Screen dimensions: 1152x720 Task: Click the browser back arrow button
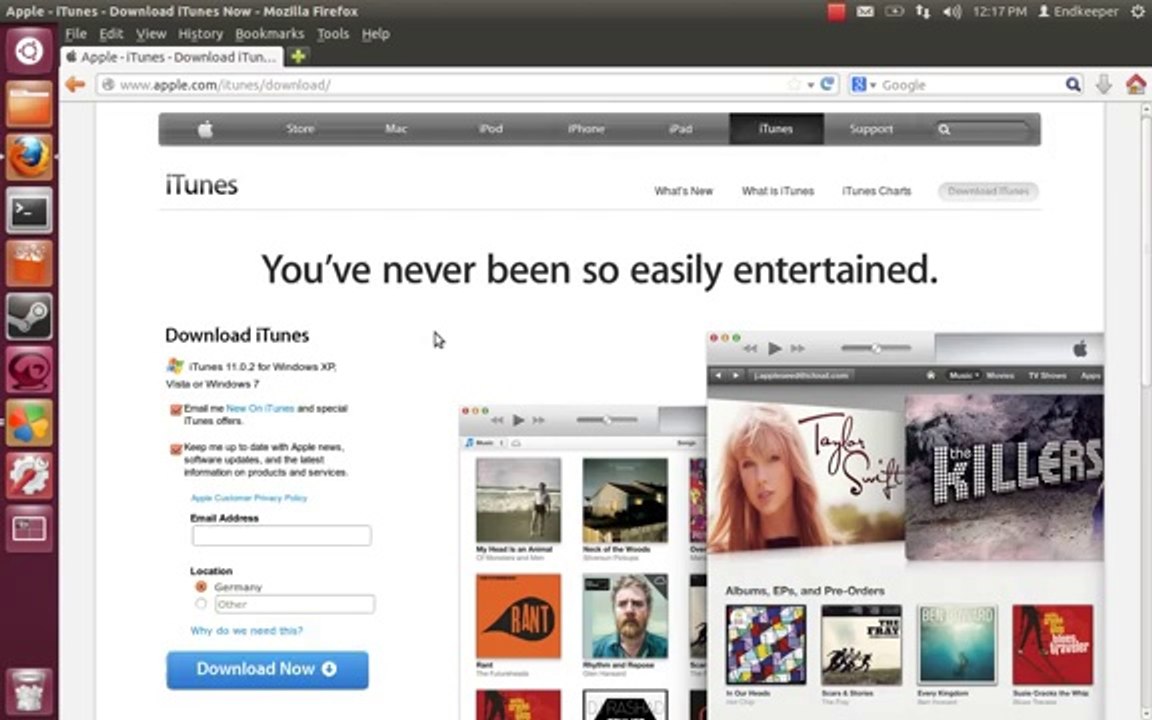[x=75, y=84]
